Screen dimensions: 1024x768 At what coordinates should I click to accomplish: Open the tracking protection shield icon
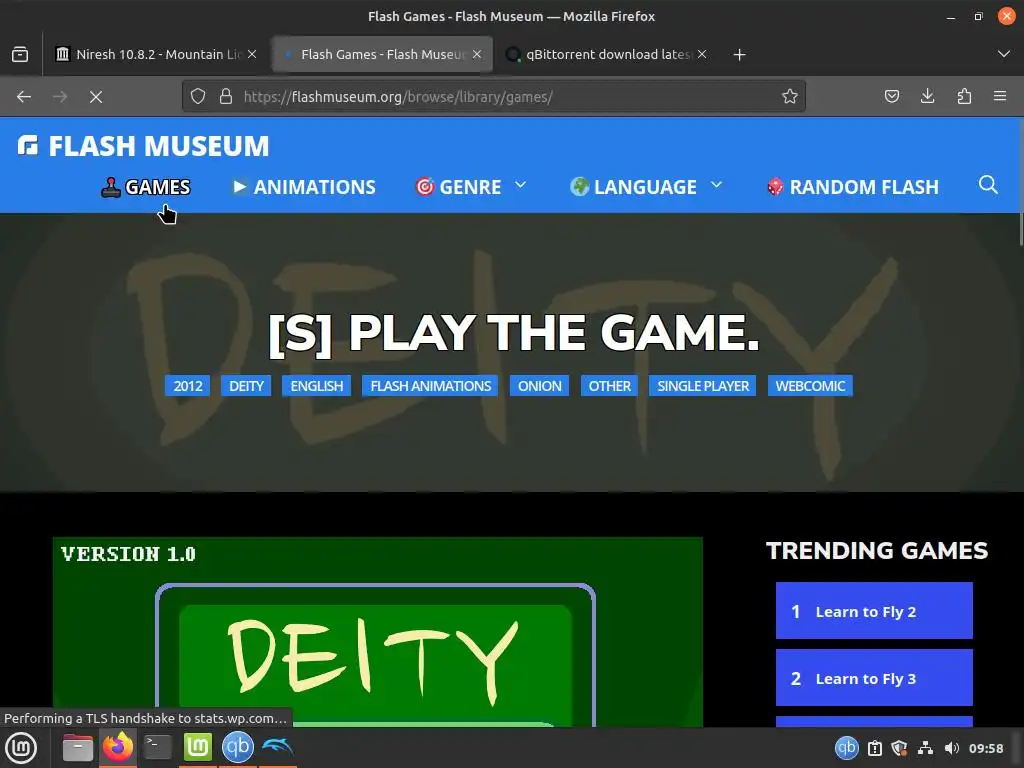tap(198, 97)
